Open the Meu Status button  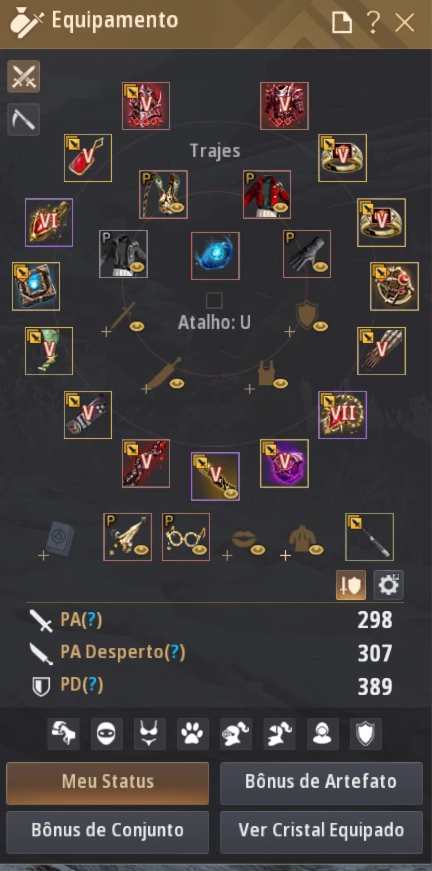[x=108, y=783]
